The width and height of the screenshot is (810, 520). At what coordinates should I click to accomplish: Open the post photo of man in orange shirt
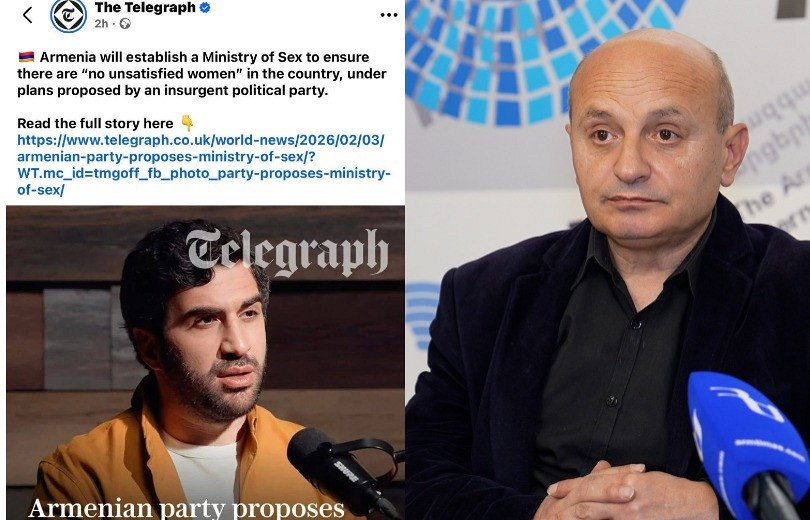(x=205, y=363)
